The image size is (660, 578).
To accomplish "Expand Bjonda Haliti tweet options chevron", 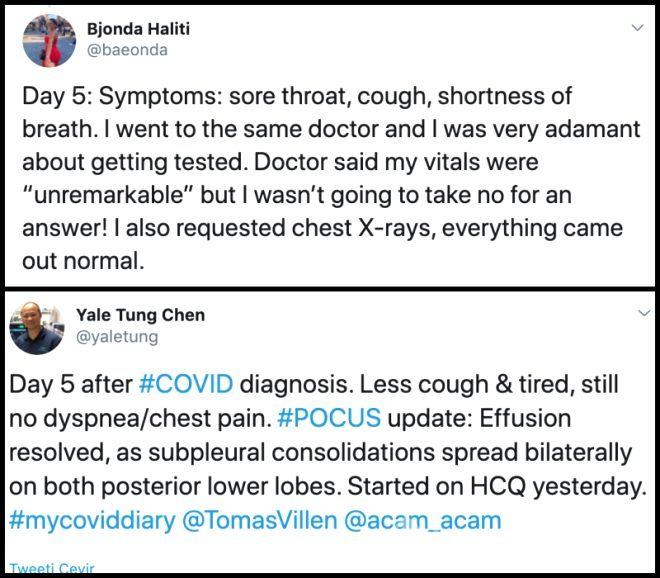I will pos(638,29).
